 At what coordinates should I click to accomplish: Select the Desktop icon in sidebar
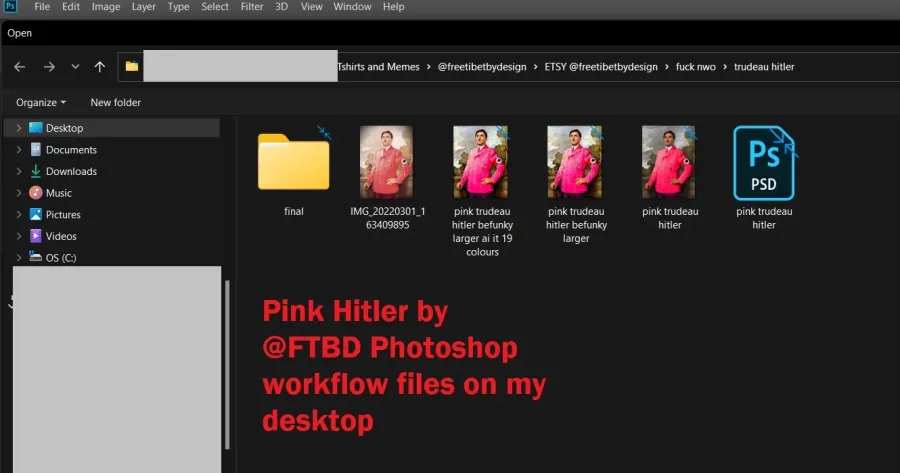coord(36,127)
